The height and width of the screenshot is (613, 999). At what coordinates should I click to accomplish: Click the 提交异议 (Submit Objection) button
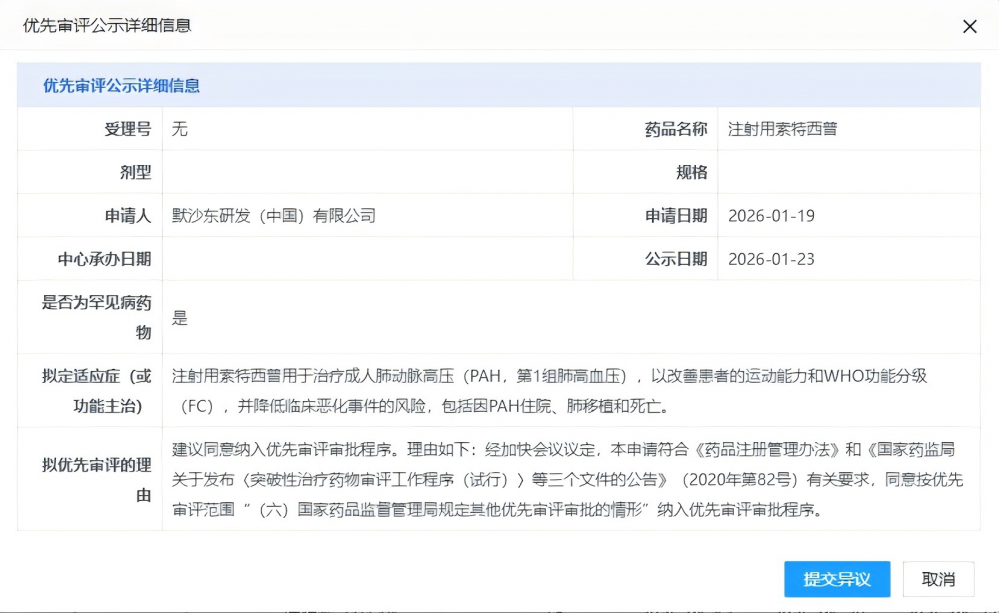(x=836, y=579)
